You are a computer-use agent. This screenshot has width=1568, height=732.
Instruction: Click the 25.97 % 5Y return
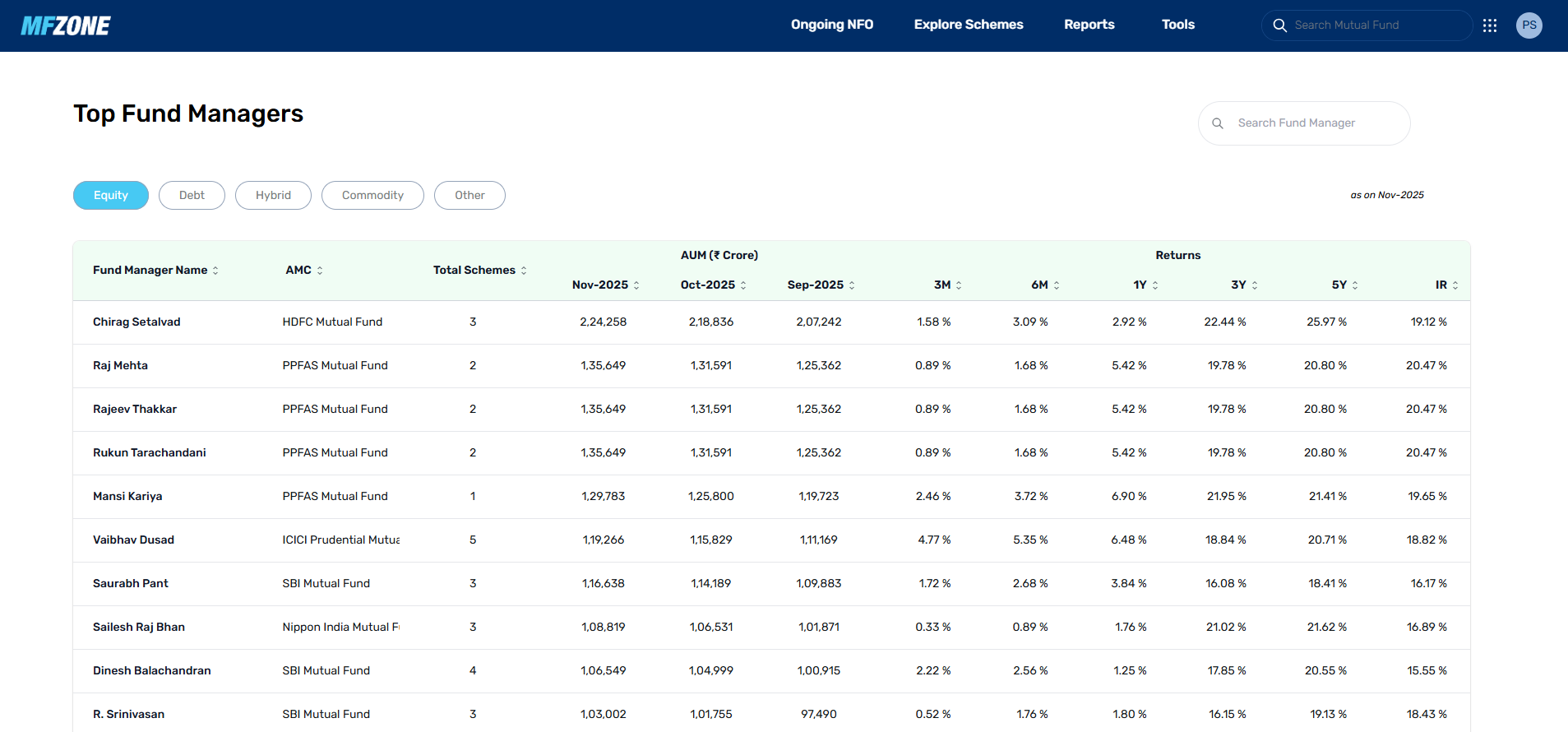(1326, 322)
